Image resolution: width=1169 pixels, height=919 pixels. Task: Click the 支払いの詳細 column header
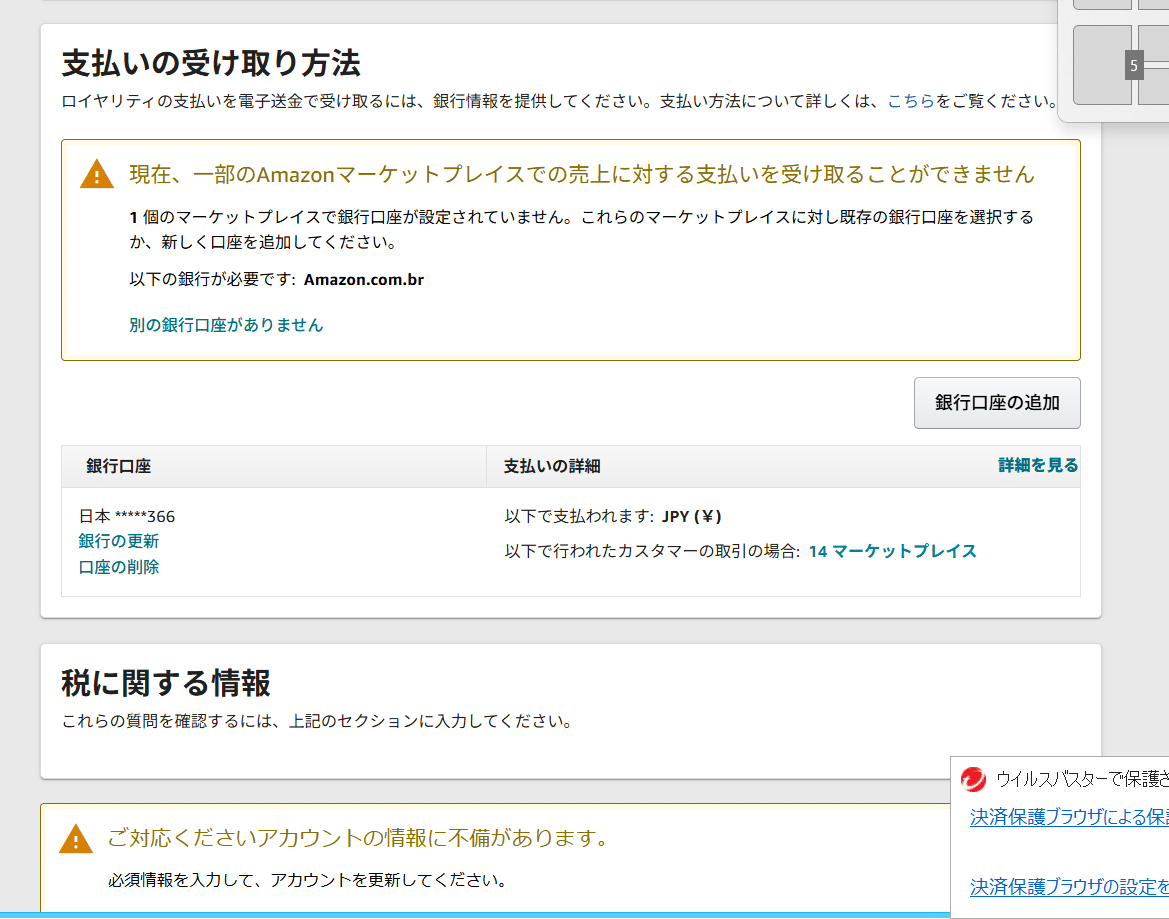click(x=552, y=467)
